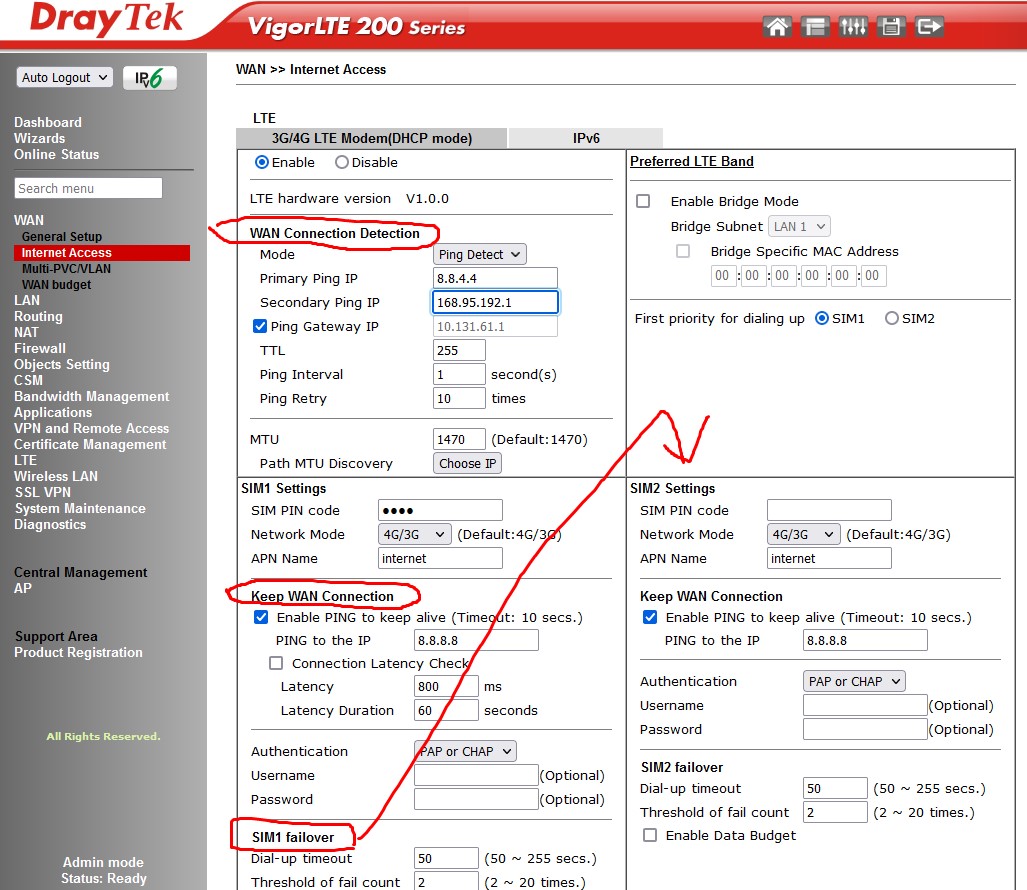Viewport: 1027px width, 890px height.
Task: Click the floppy disk save icon
Action: (x=891, y=27)
